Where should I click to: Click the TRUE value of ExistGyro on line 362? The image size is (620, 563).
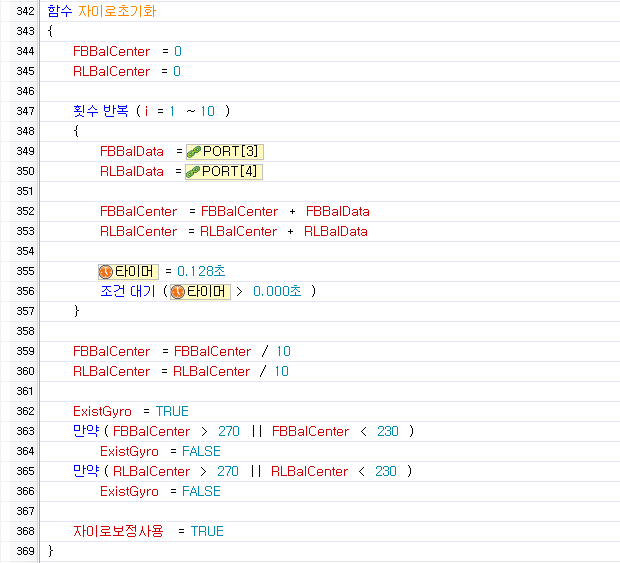click(172, 411)
